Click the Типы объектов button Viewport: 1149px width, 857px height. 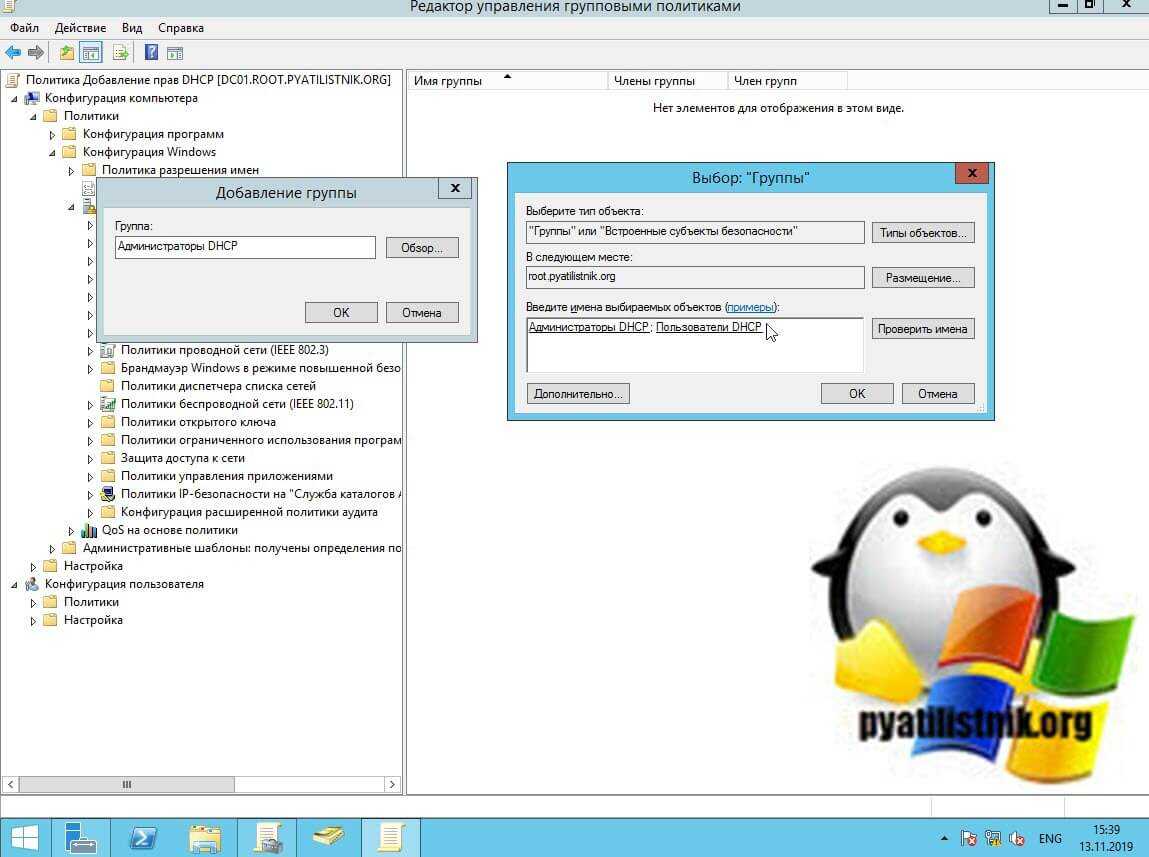(922, 233)
